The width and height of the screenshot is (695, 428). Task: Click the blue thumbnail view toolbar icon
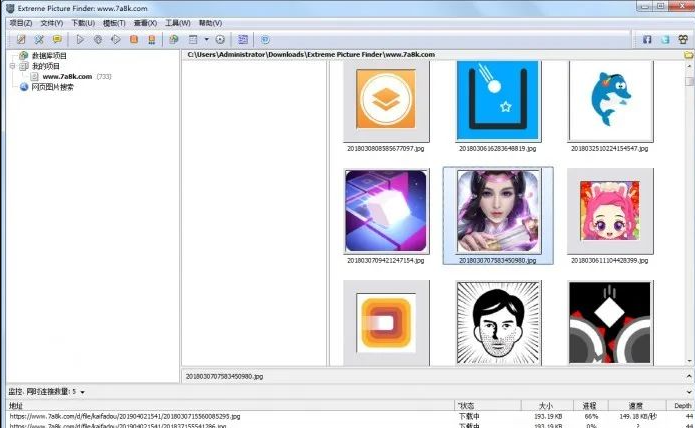(243, 39)
